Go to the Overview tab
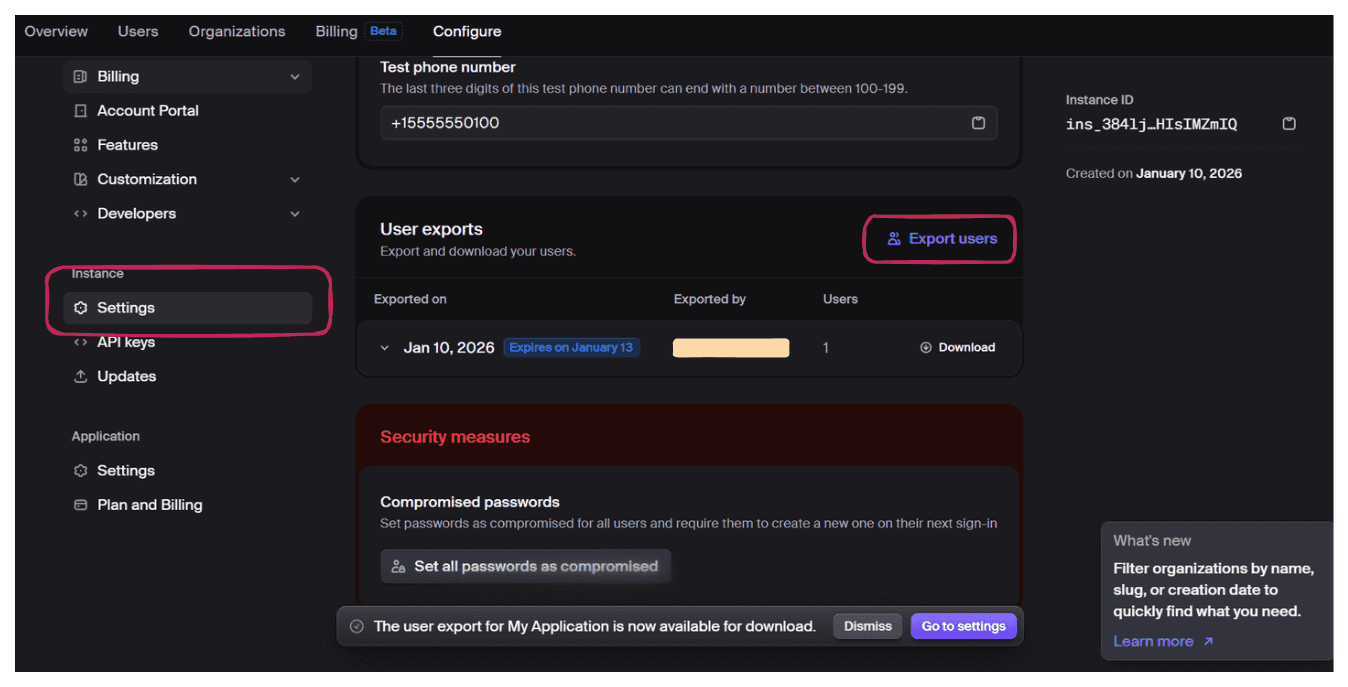The height and width of the screenshot is (687, 1348). coord(56,32)
